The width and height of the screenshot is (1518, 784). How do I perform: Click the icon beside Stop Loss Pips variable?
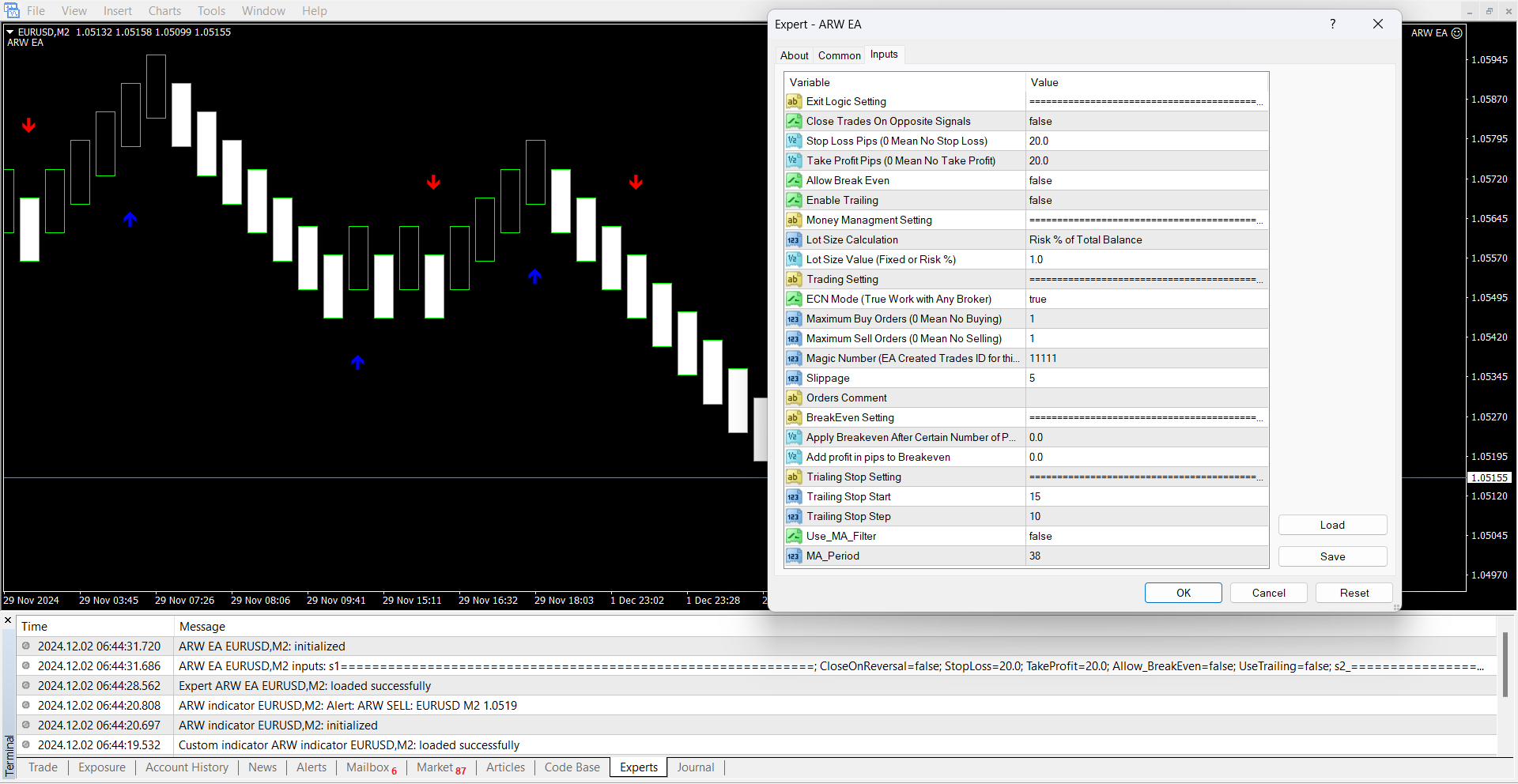click(793, 141)
